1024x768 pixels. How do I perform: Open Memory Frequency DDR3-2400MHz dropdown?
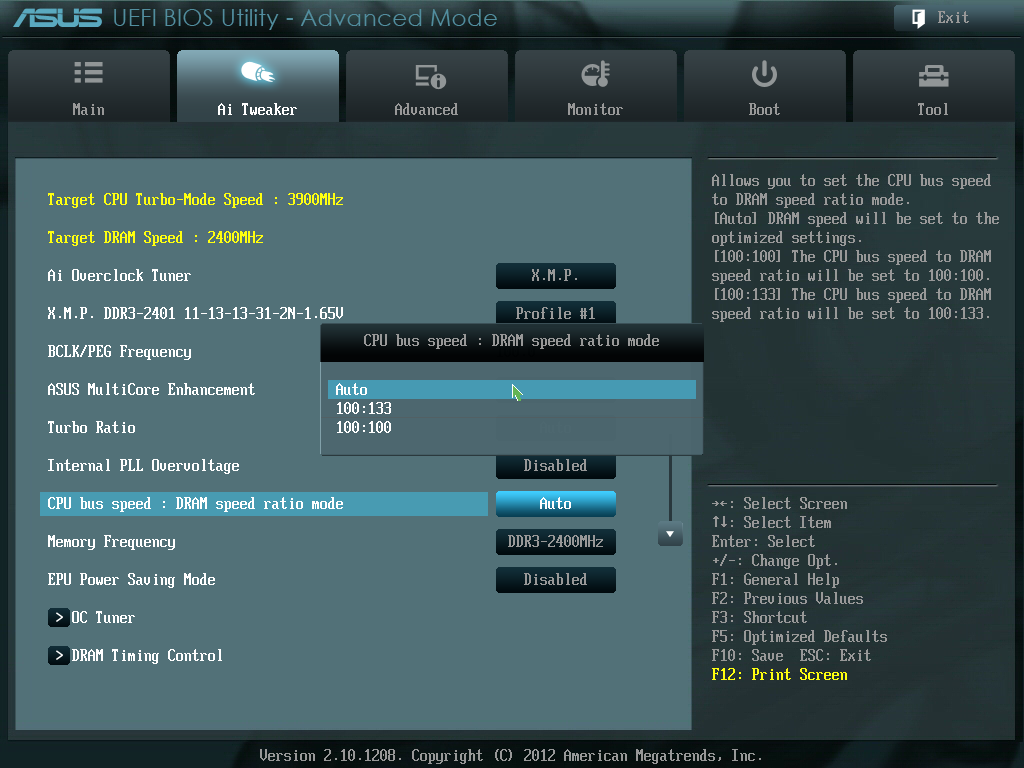[556, 541]
